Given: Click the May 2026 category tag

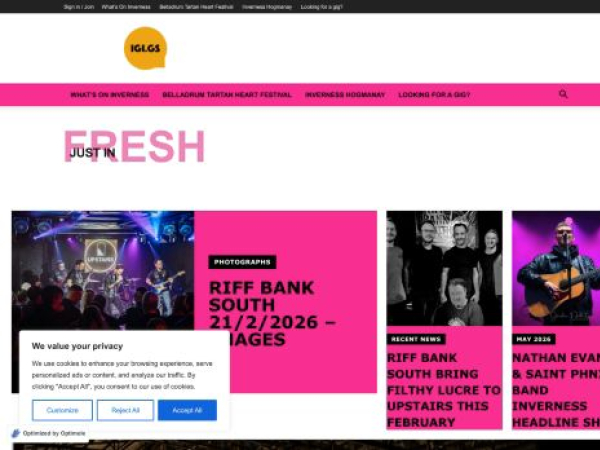Looking at the screenshot, I should pyautogui.click(x=533, y=339).
